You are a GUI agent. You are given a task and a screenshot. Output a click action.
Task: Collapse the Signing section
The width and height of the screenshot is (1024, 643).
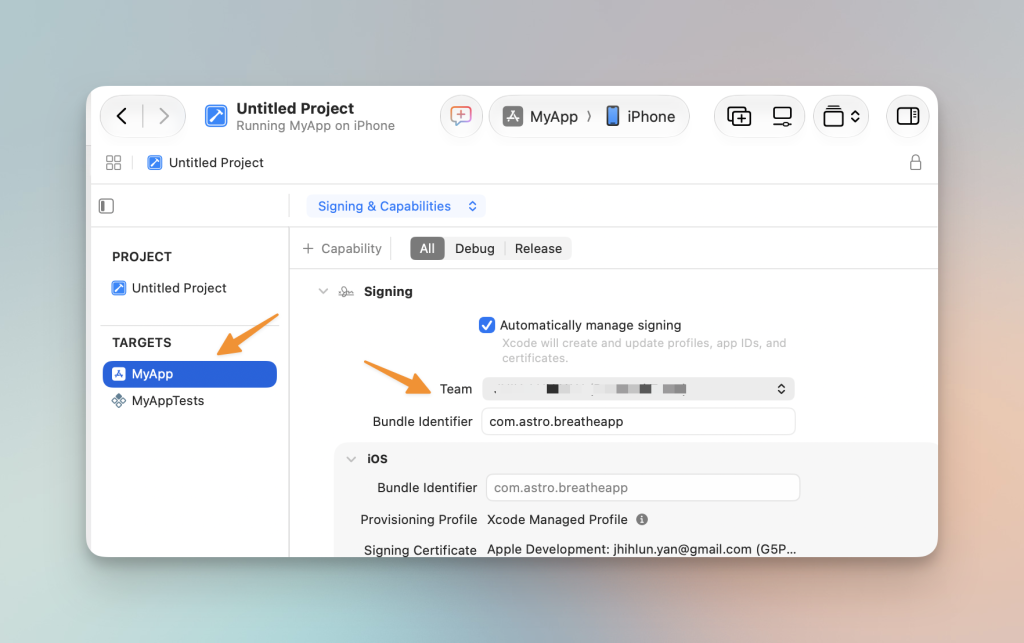(323, 291)
